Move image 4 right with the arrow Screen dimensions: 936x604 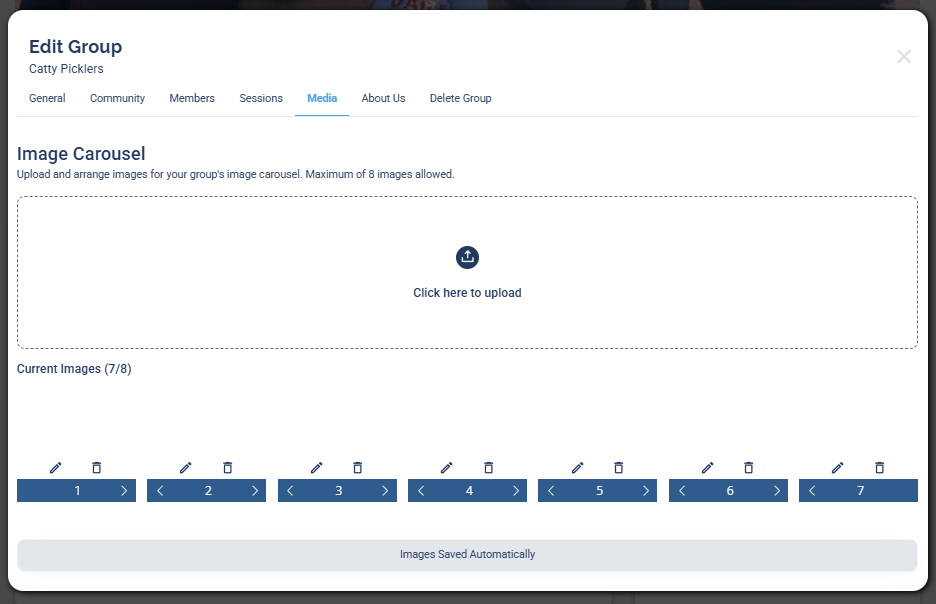pyautogui.click(x=516, y=491)
